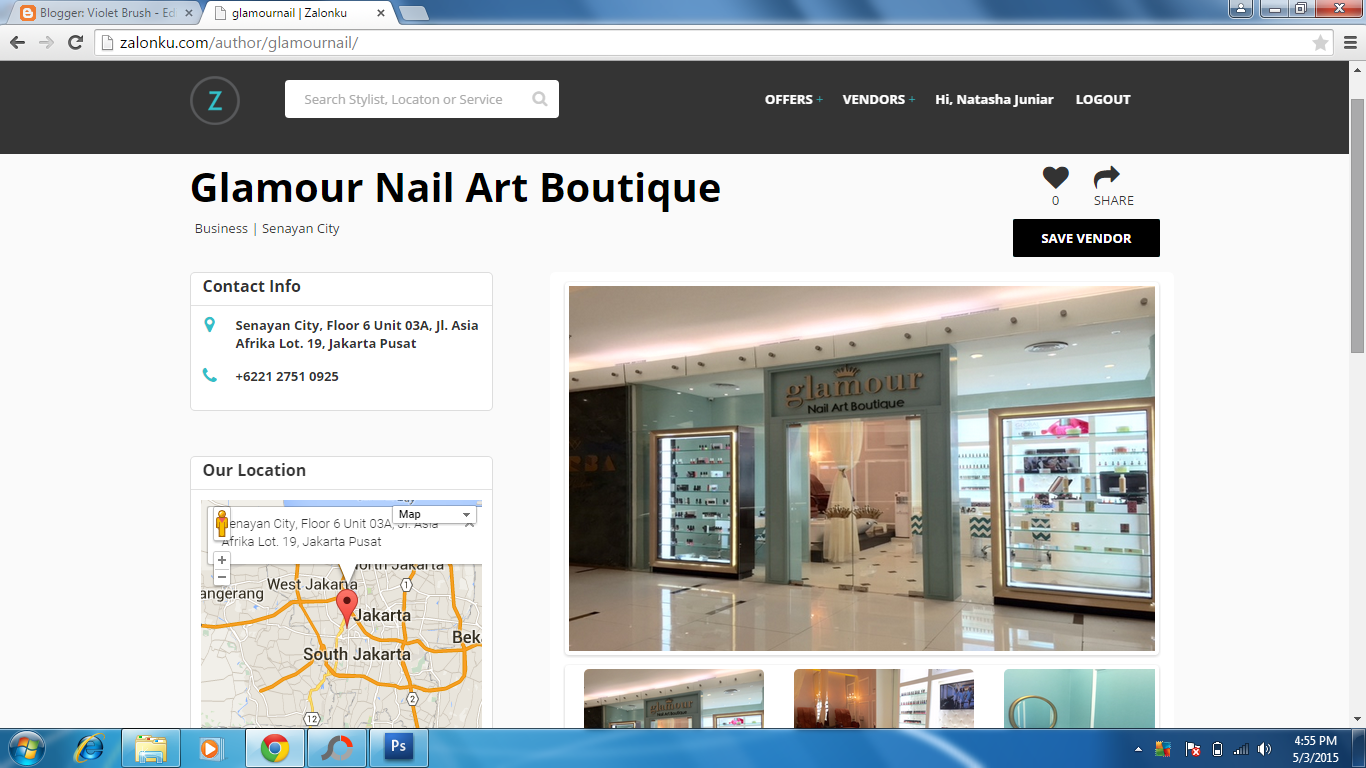This screenshot has width=1366, height=768.
Task: Click the Glamour Nail Art Boutique heading
Action: 455,187
